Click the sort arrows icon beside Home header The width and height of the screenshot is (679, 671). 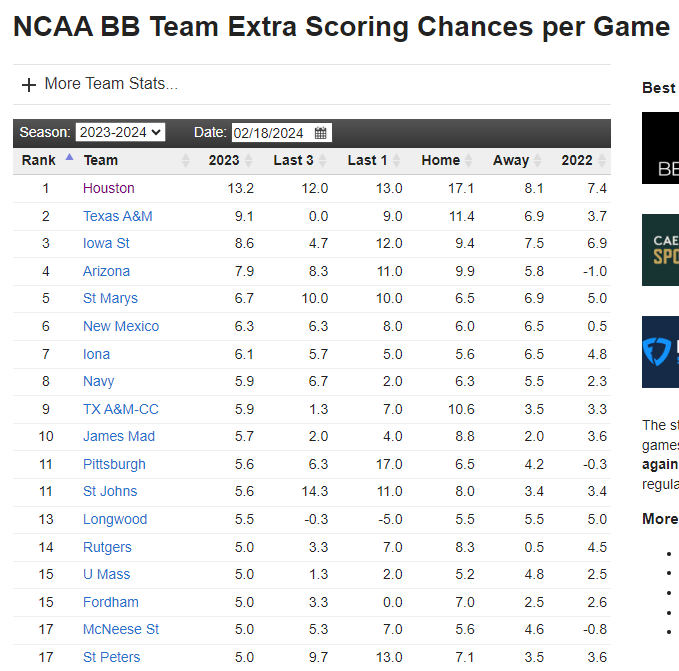click(x=469, y=161)
